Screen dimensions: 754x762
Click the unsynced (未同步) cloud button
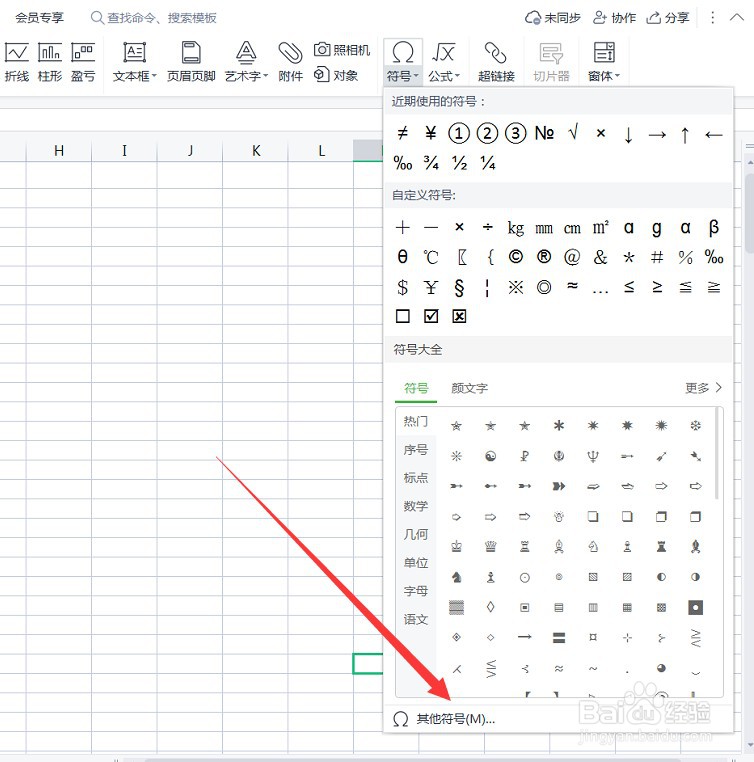[553, 18]
